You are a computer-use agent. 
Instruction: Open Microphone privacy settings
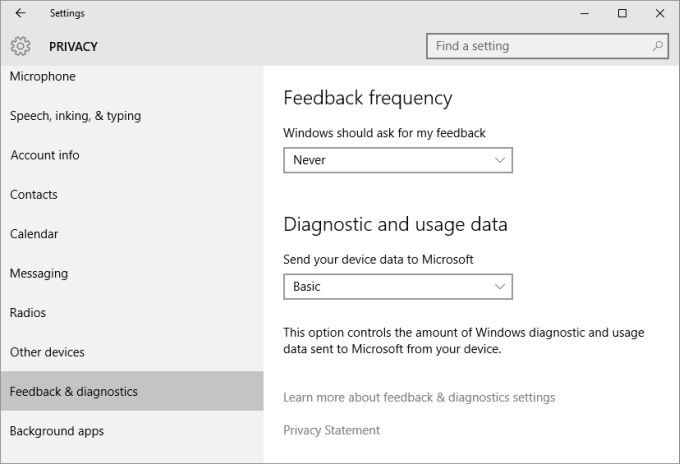pos(132,76)
